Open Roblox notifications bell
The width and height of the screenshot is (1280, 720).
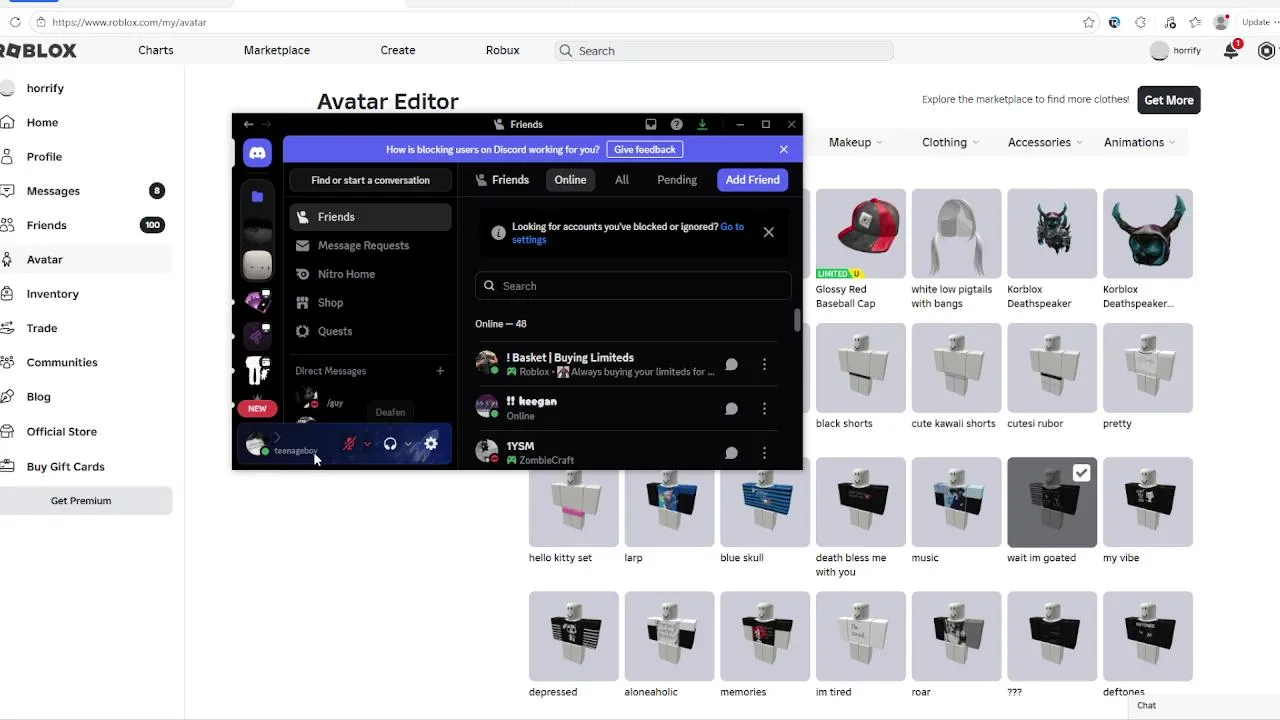(1231, 50)
